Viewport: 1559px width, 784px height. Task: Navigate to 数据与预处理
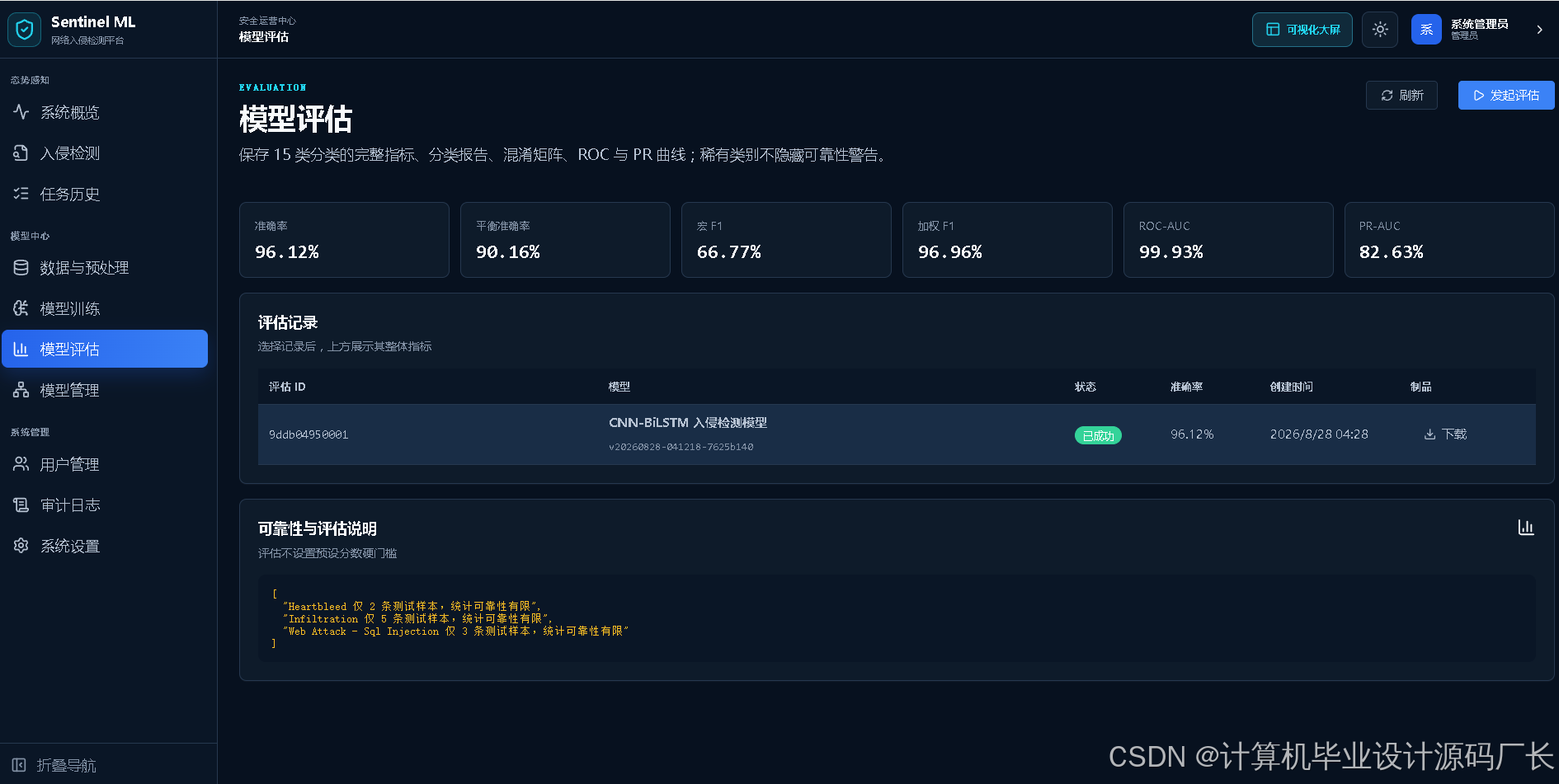pyautogui.click(x=105, y=267)
